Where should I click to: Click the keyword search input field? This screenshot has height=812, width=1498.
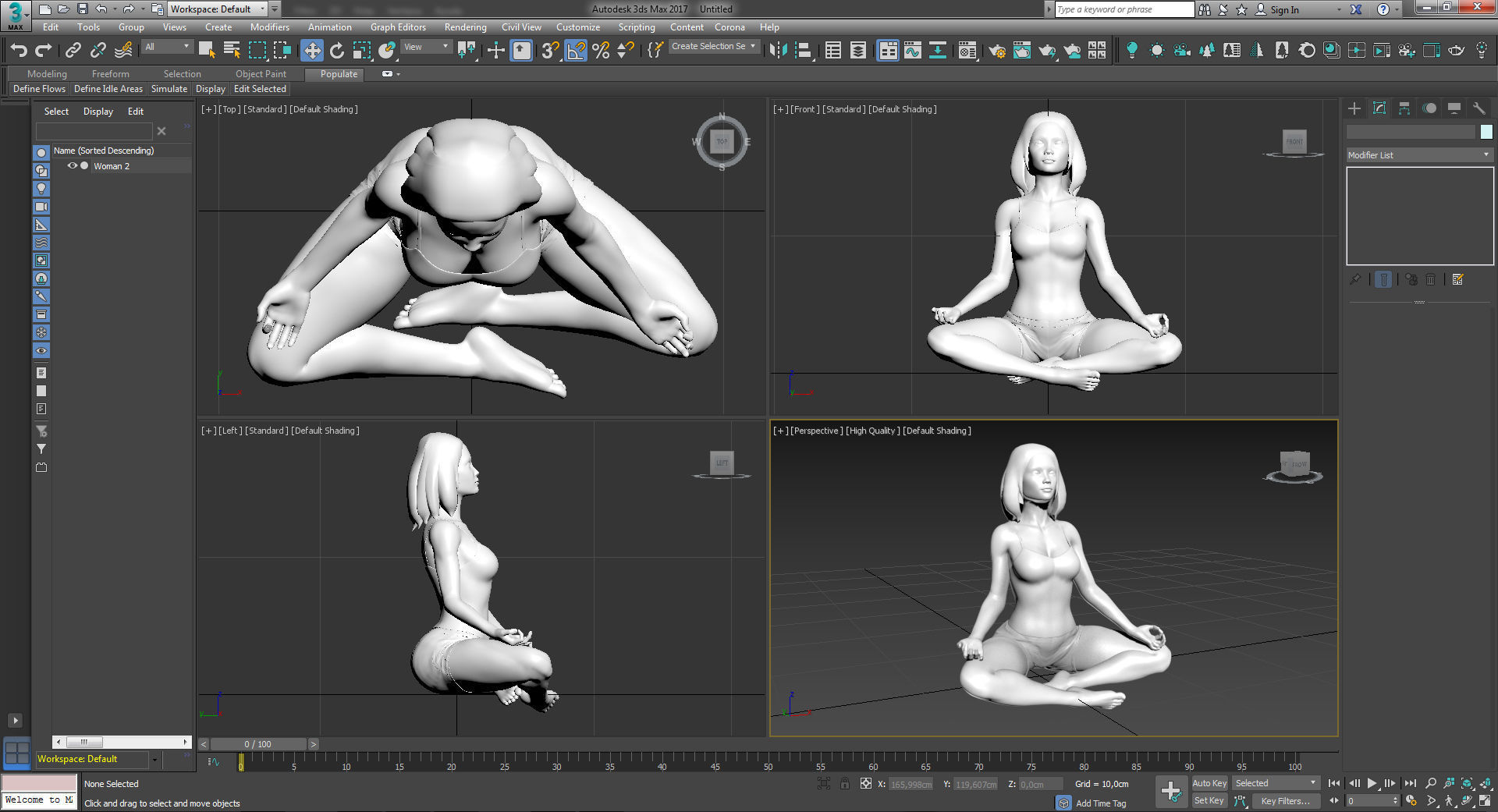[x=1124, y=9]
